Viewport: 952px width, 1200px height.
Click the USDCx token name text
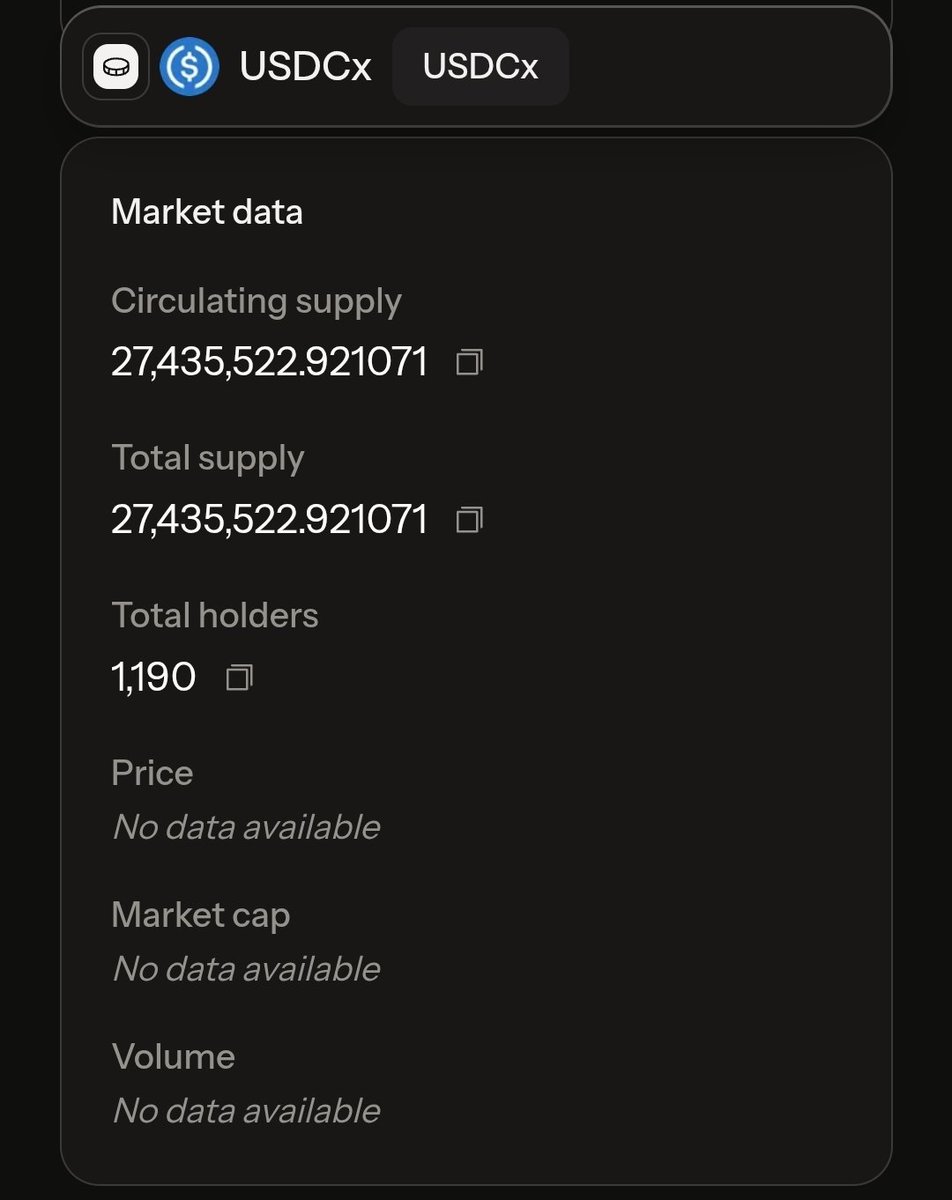pyautogui.click(x=305, y=67)
